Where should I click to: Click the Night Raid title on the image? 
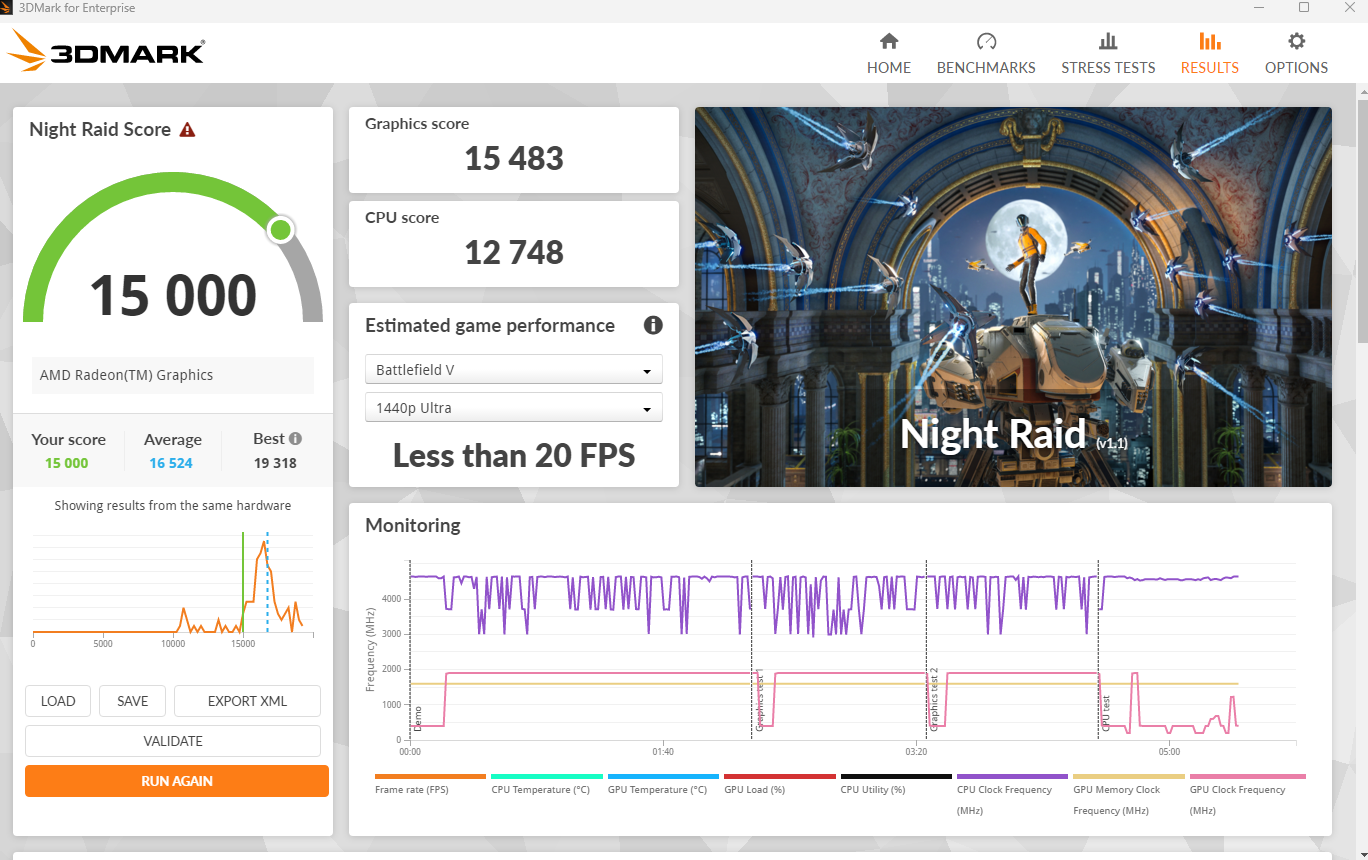pos(993,434)
